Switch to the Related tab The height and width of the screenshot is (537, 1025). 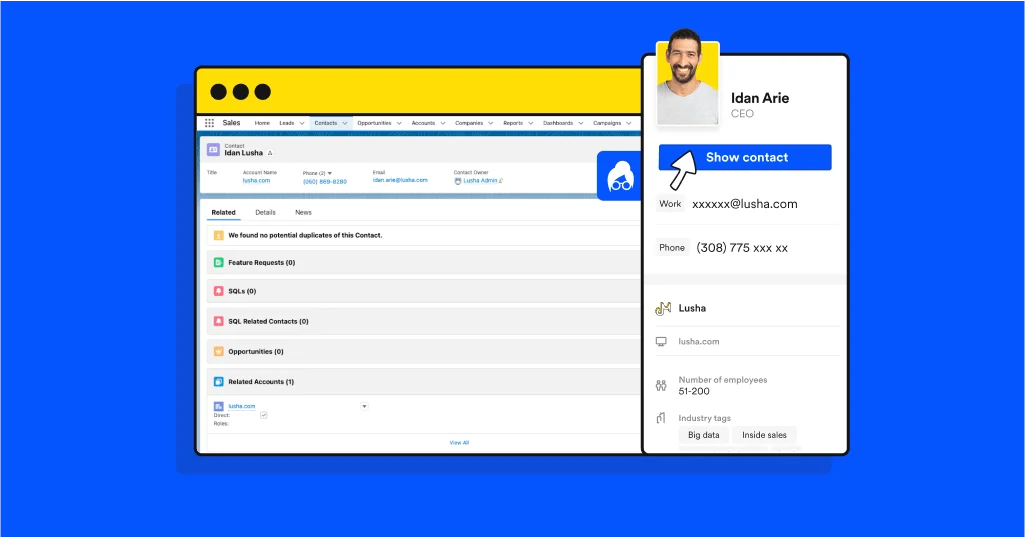pyautogui.click(x=224, y=213)
